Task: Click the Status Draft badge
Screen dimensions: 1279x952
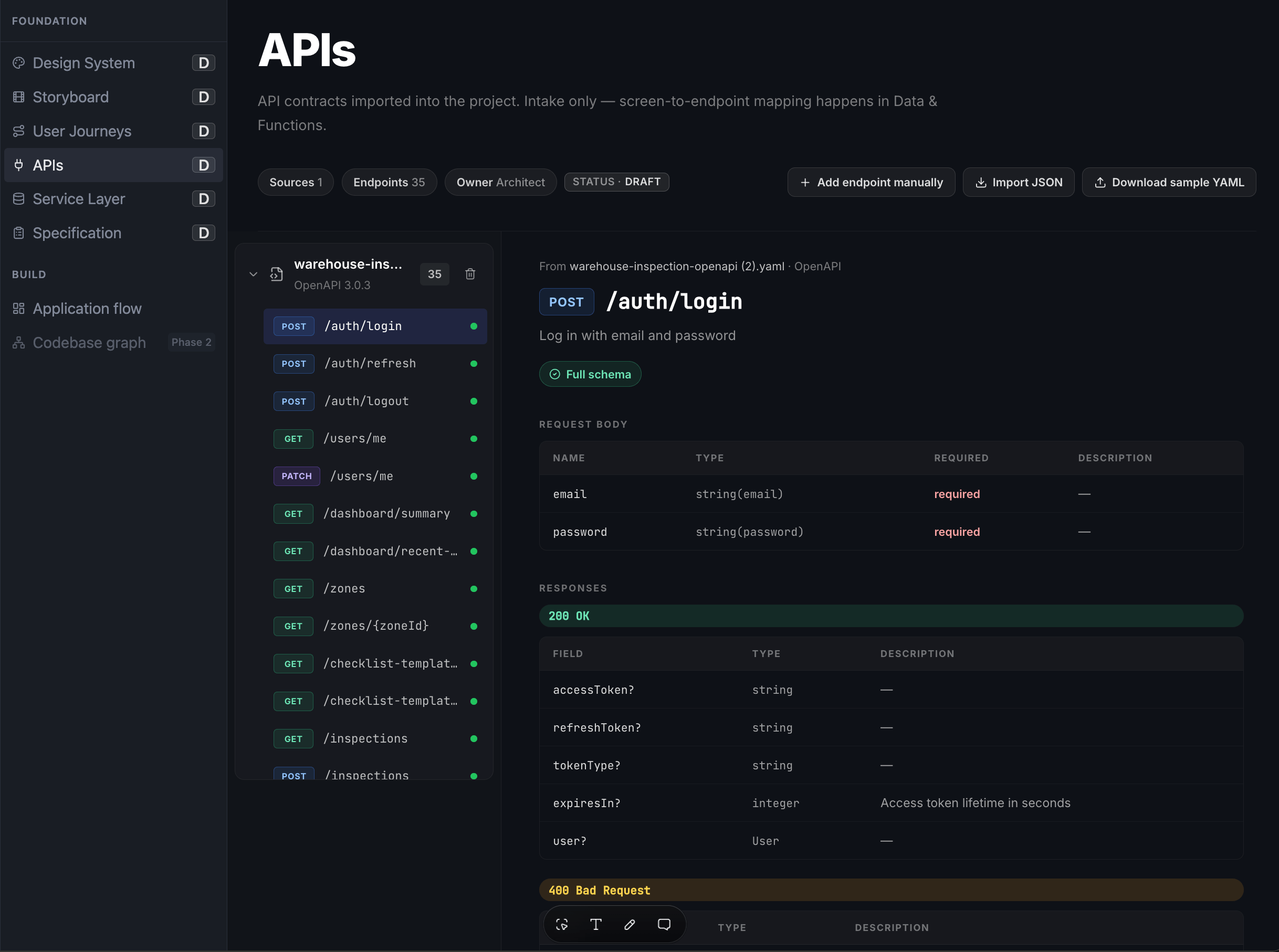Action: 616,182
